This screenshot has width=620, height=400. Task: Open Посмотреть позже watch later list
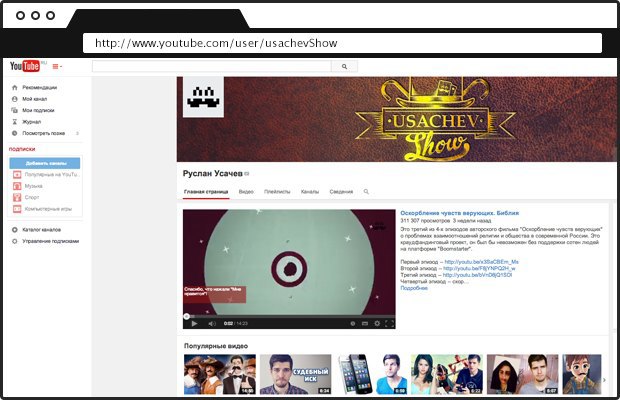tap(43, 133)
